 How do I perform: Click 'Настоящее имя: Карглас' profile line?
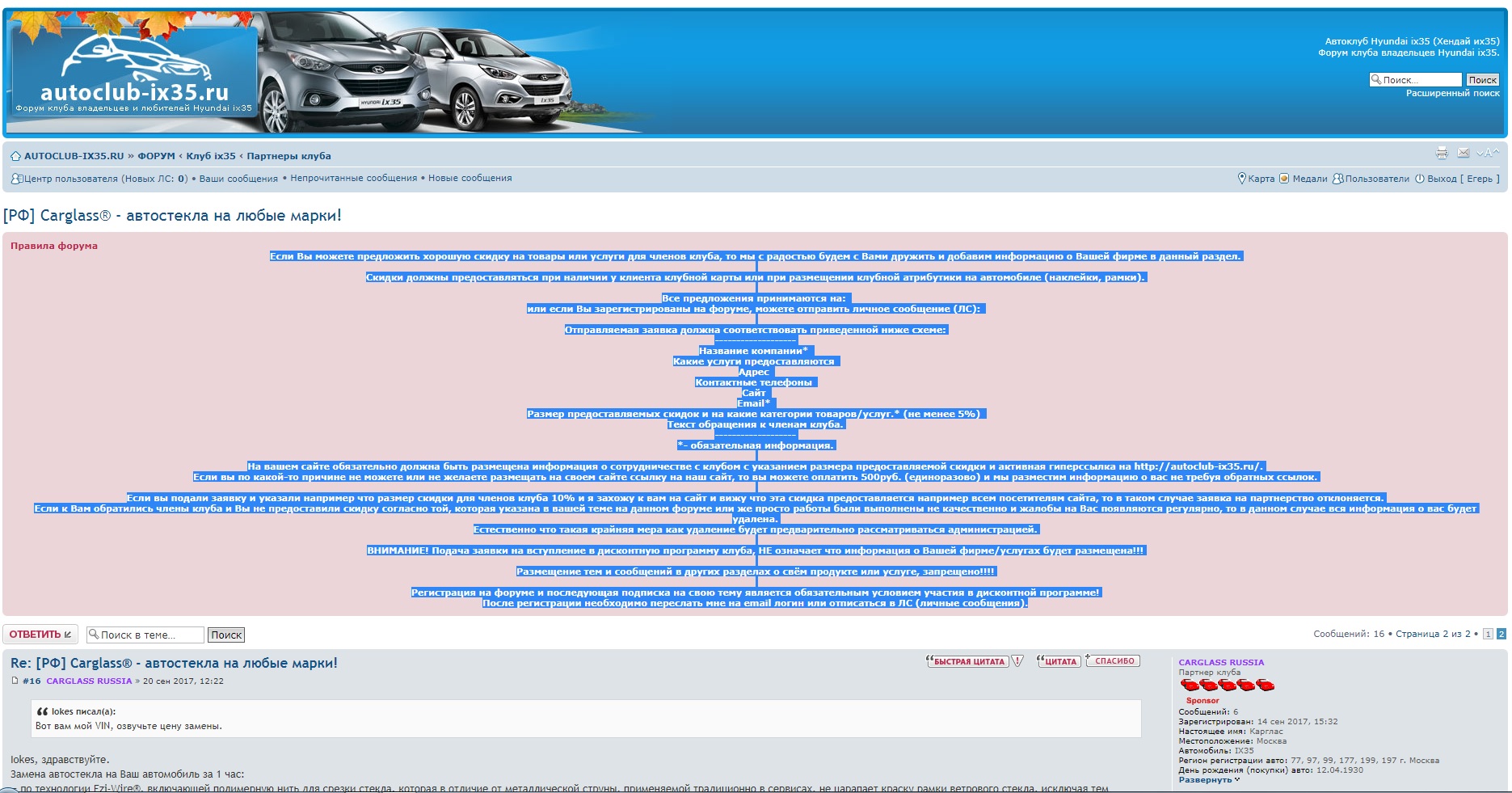click(x=1231, y=732)
